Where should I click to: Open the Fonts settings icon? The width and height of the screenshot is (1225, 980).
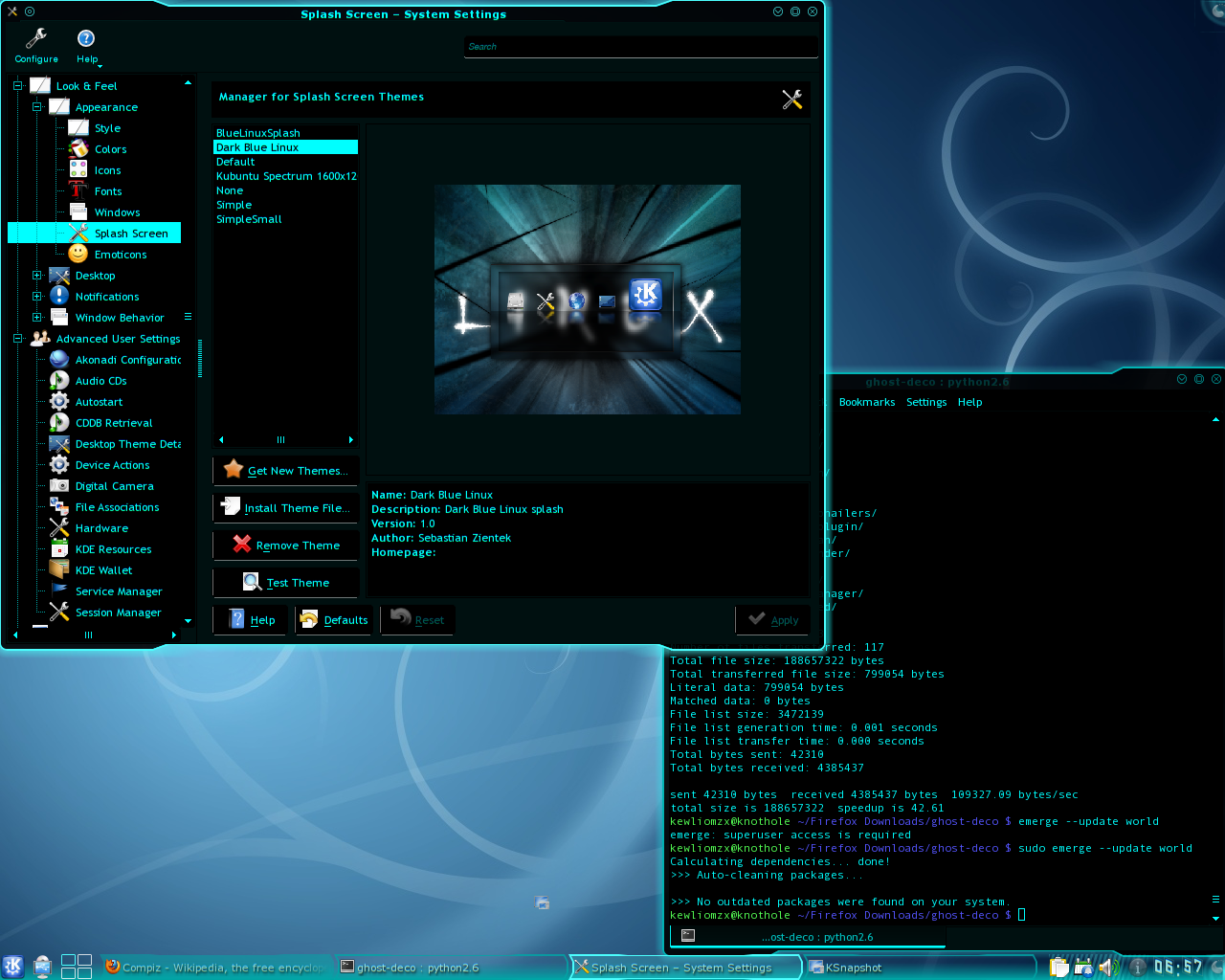click(78, 191)
